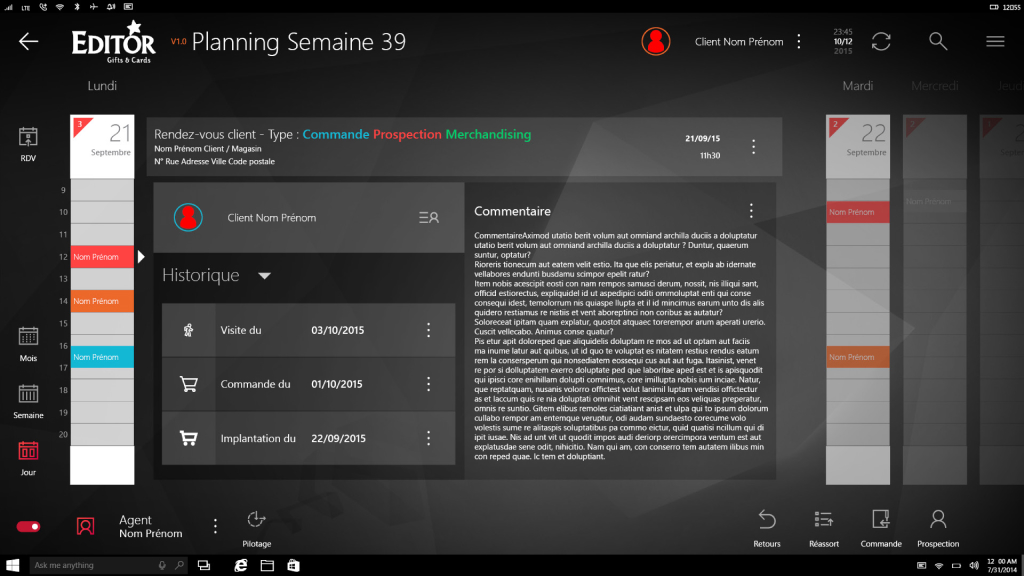
Task: Expand the Historique dropdown arrow
Action: tap(264, 276)
